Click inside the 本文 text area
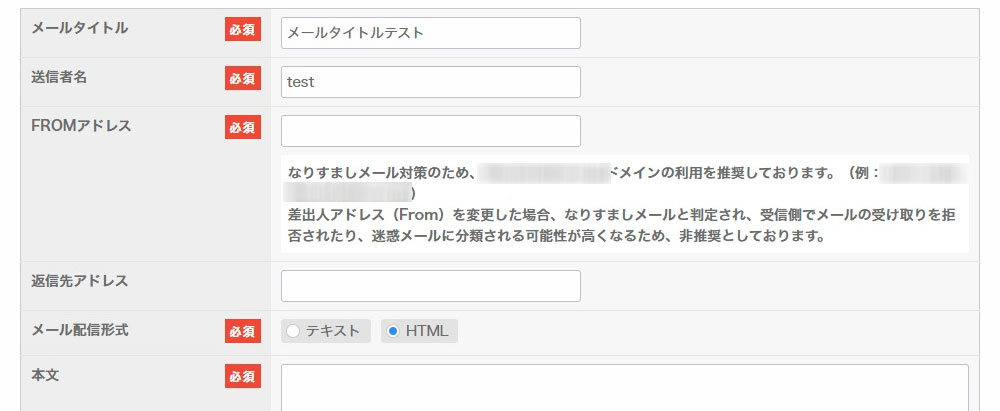Viewport: 1000px width, 411px height. coord(624,388)
